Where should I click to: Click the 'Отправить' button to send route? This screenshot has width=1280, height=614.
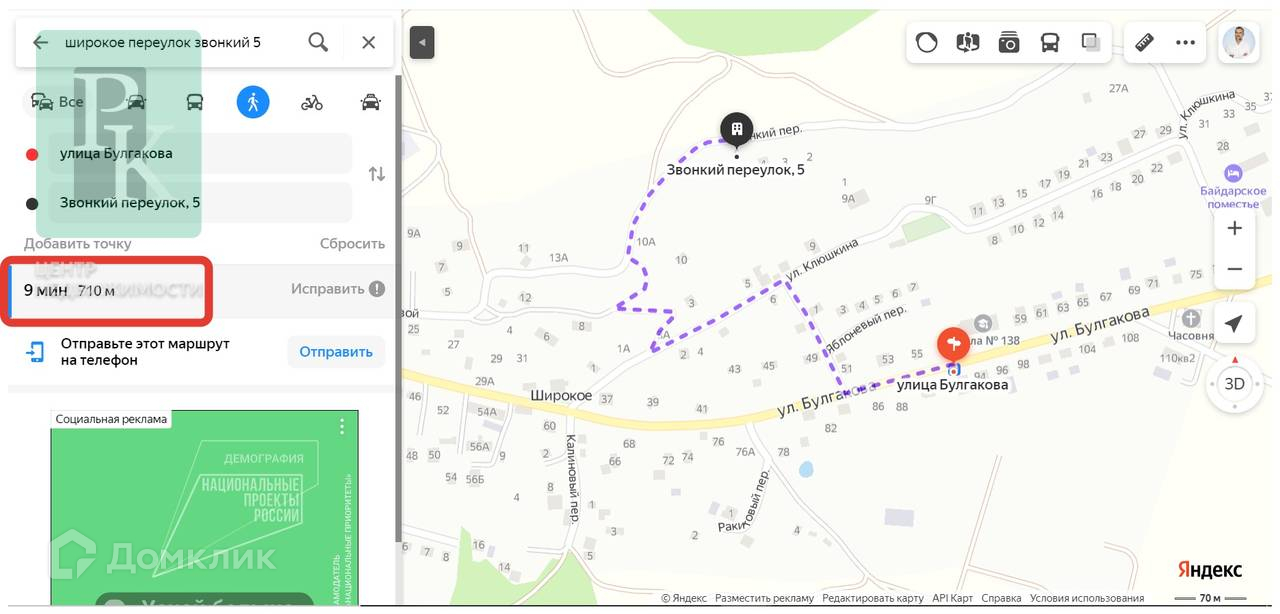click(x=336, y=352)
